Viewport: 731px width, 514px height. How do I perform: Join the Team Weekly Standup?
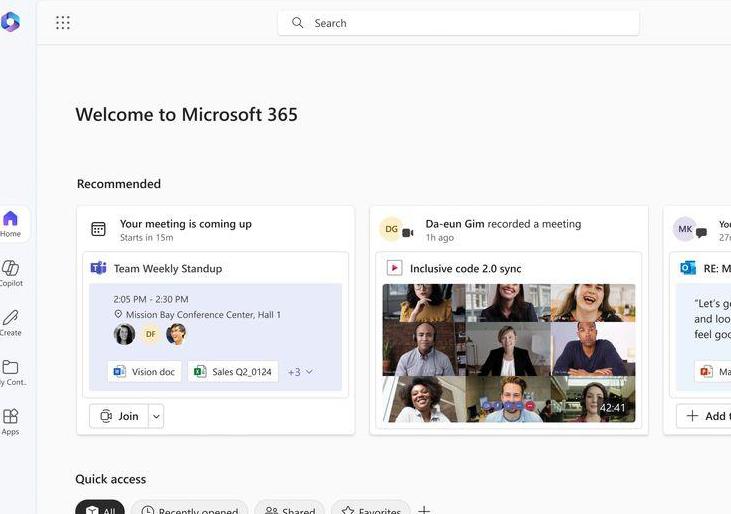pyautogui.click(x=119, y=416)
